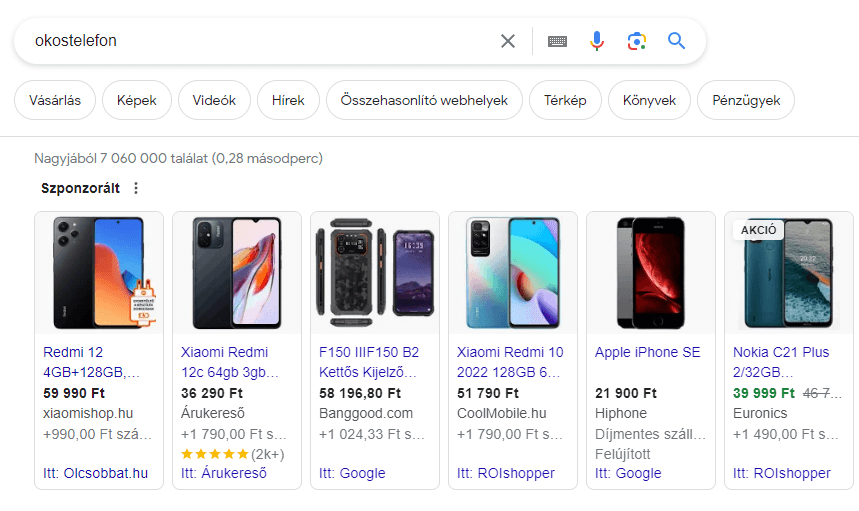Follow the Itt: Olcsobbat.hu link
The width and height of the screenshot is (859, 511).
point(96,473)
